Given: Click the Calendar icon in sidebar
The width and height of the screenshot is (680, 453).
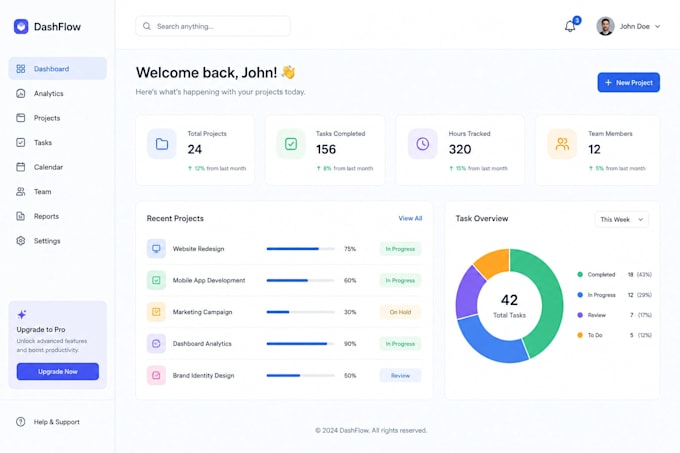Looking at the screenshot, I should point(20,167).
